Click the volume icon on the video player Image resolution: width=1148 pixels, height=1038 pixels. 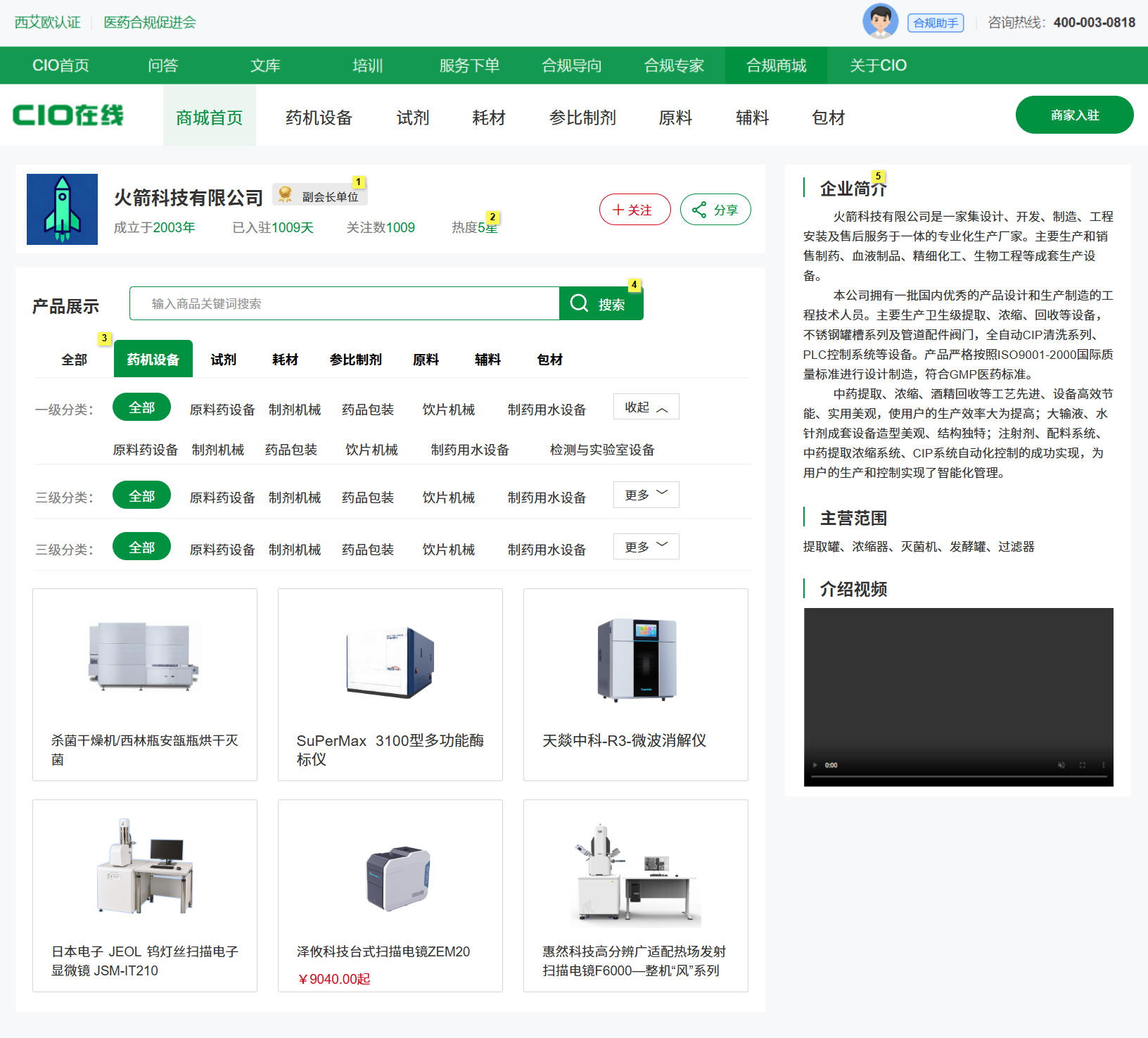pyautogui.click(x=1061, y=765)
